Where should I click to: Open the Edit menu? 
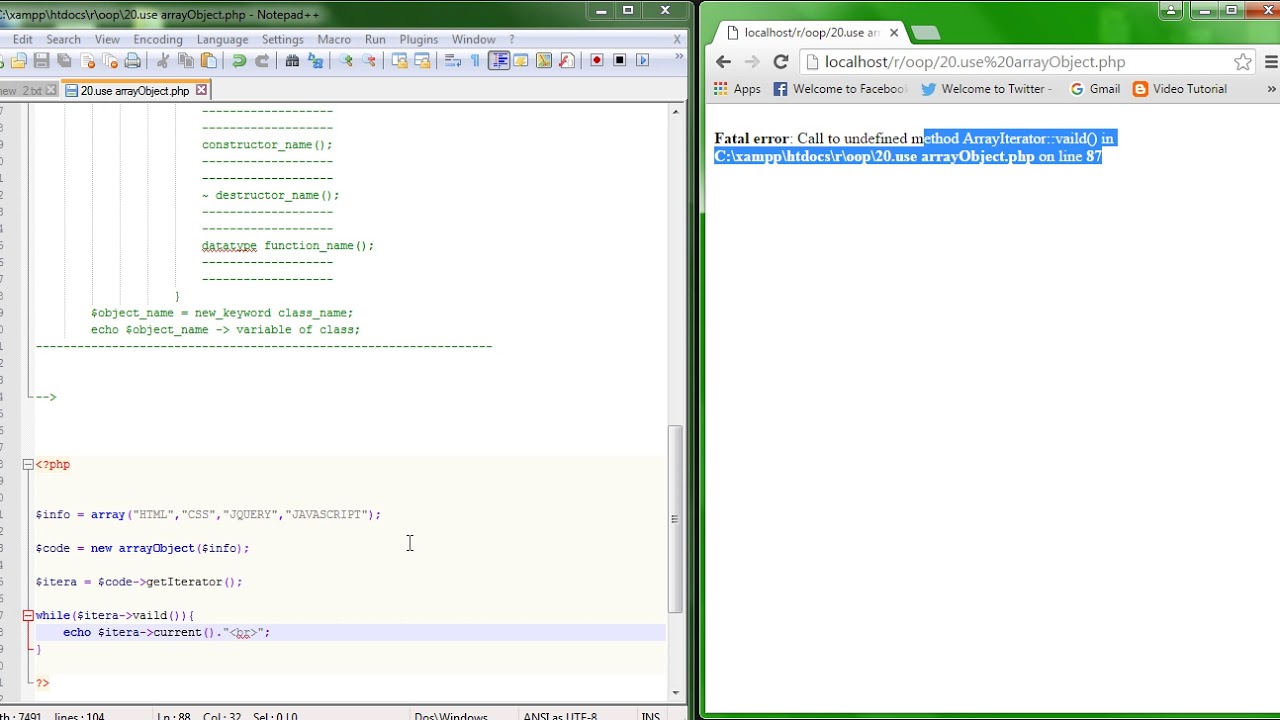coord(23,39)
